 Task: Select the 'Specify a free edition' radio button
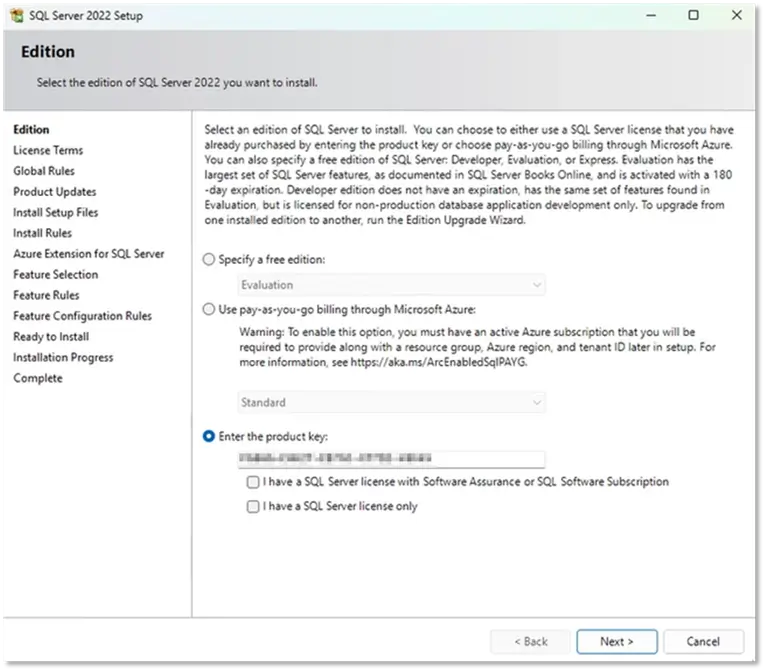coord(209,259)
